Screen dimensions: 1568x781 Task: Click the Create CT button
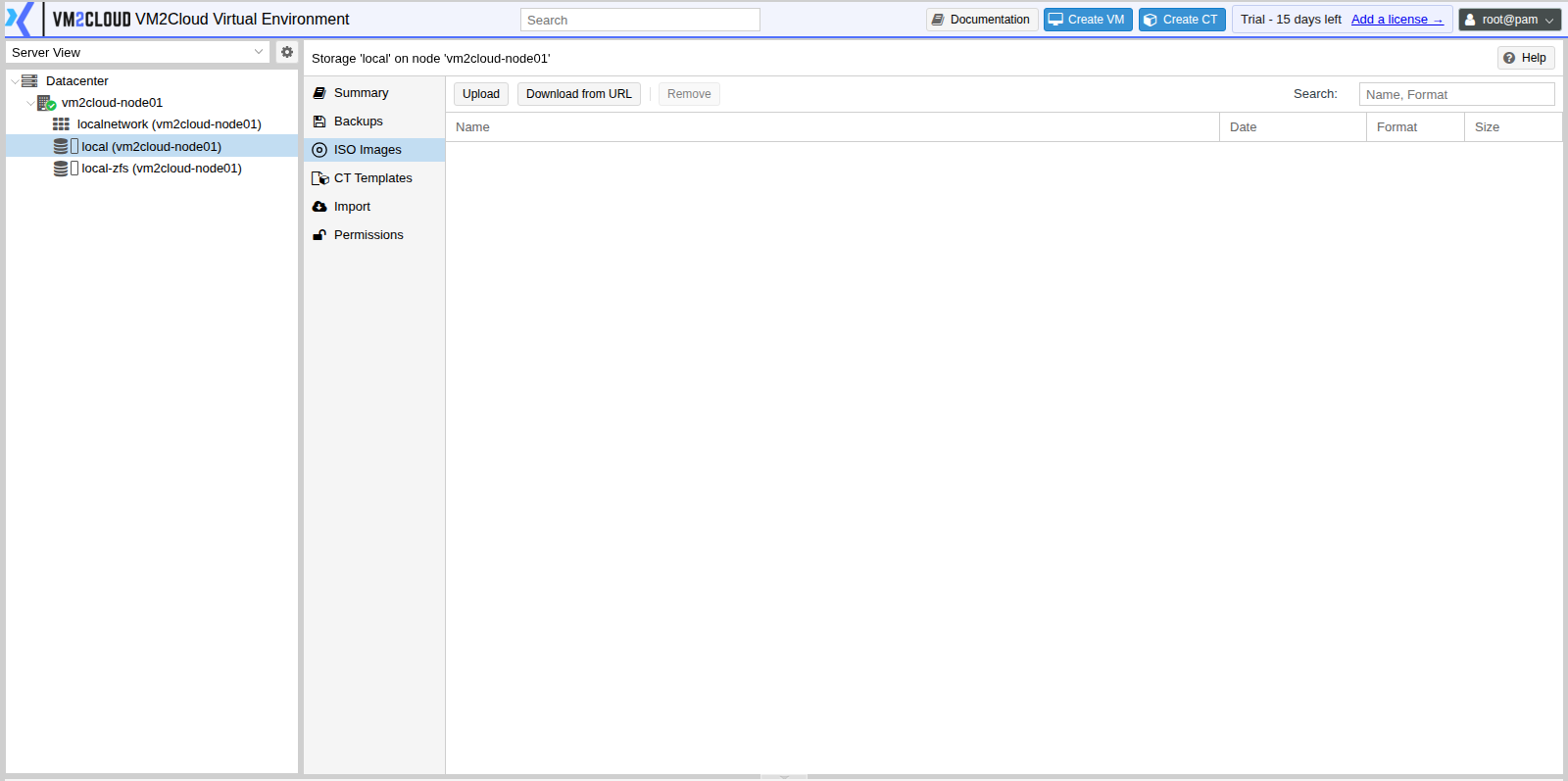pos(1182,20)
